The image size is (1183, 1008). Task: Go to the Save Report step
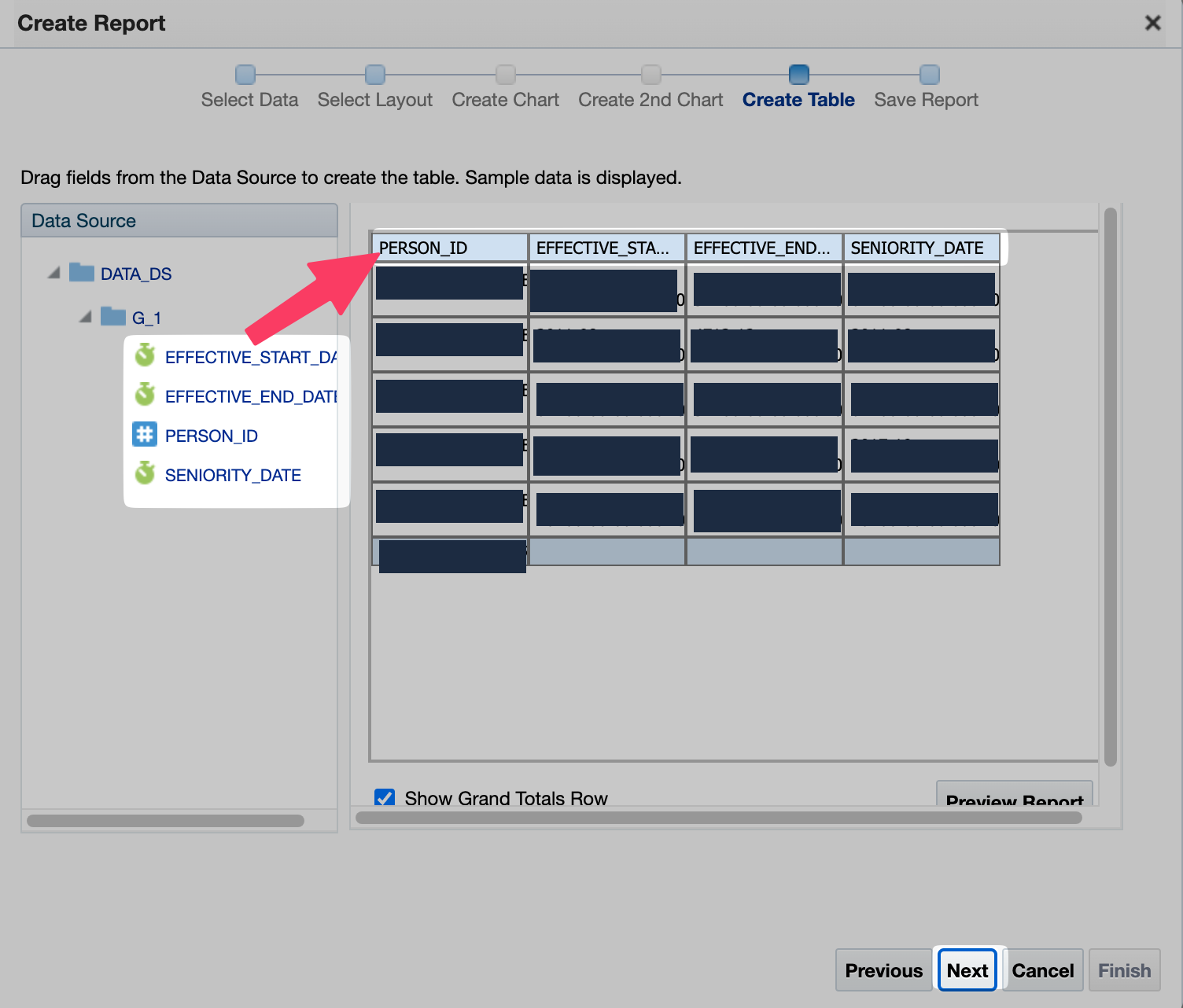pyautogui.click(x=927, y=100)
